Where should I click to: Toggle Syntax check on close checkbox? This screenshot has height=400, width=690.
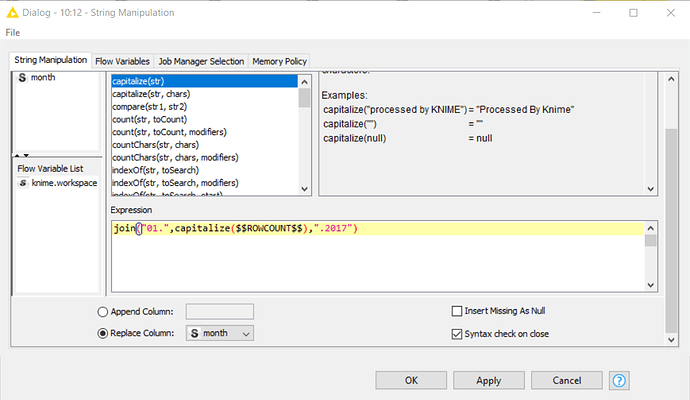(457, 334)
